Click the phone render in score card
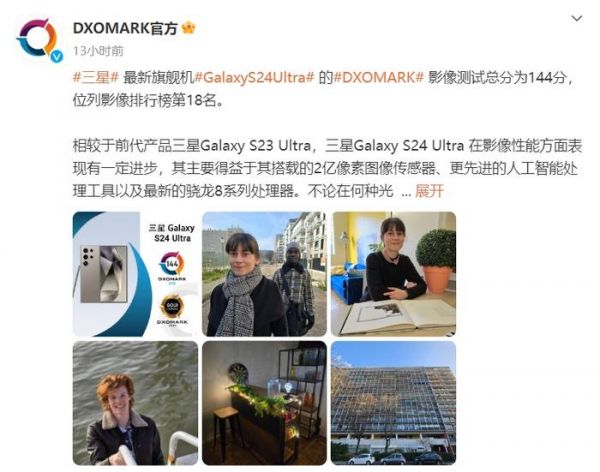This screenshot has height=472, width=600. click(x=104, y=274)
